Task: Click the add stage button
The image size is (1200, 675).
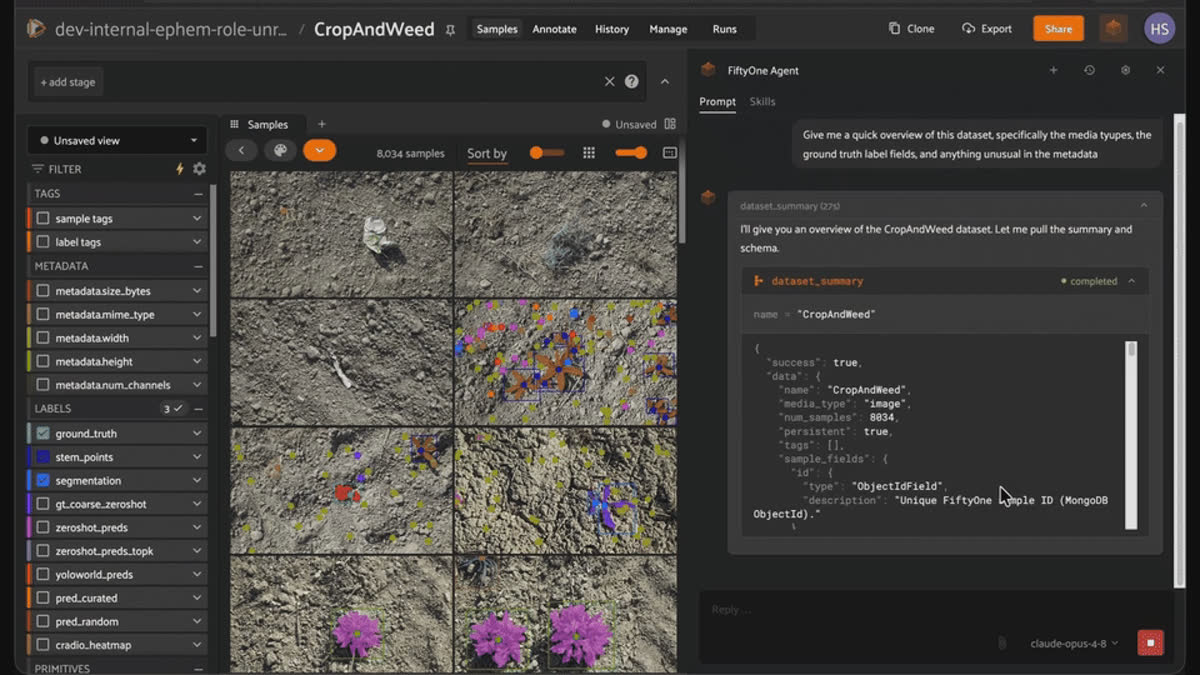Action: 68,82
